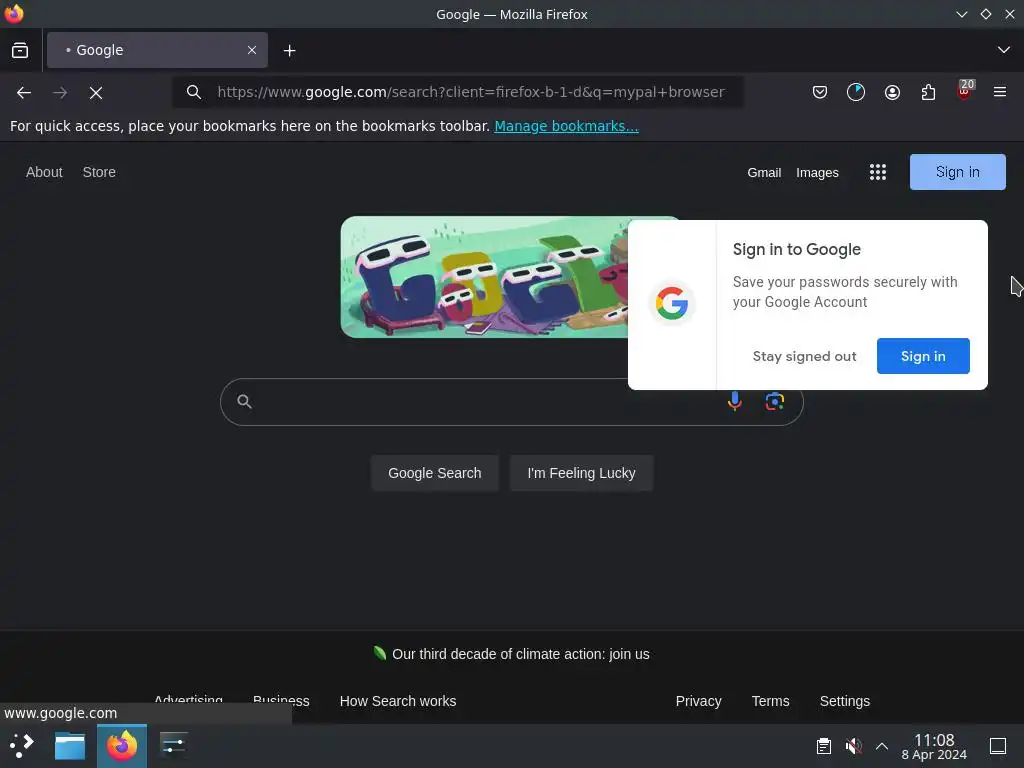Open climate action join us link
This screenshot has width=1024, height=768.
pos(520,654)
